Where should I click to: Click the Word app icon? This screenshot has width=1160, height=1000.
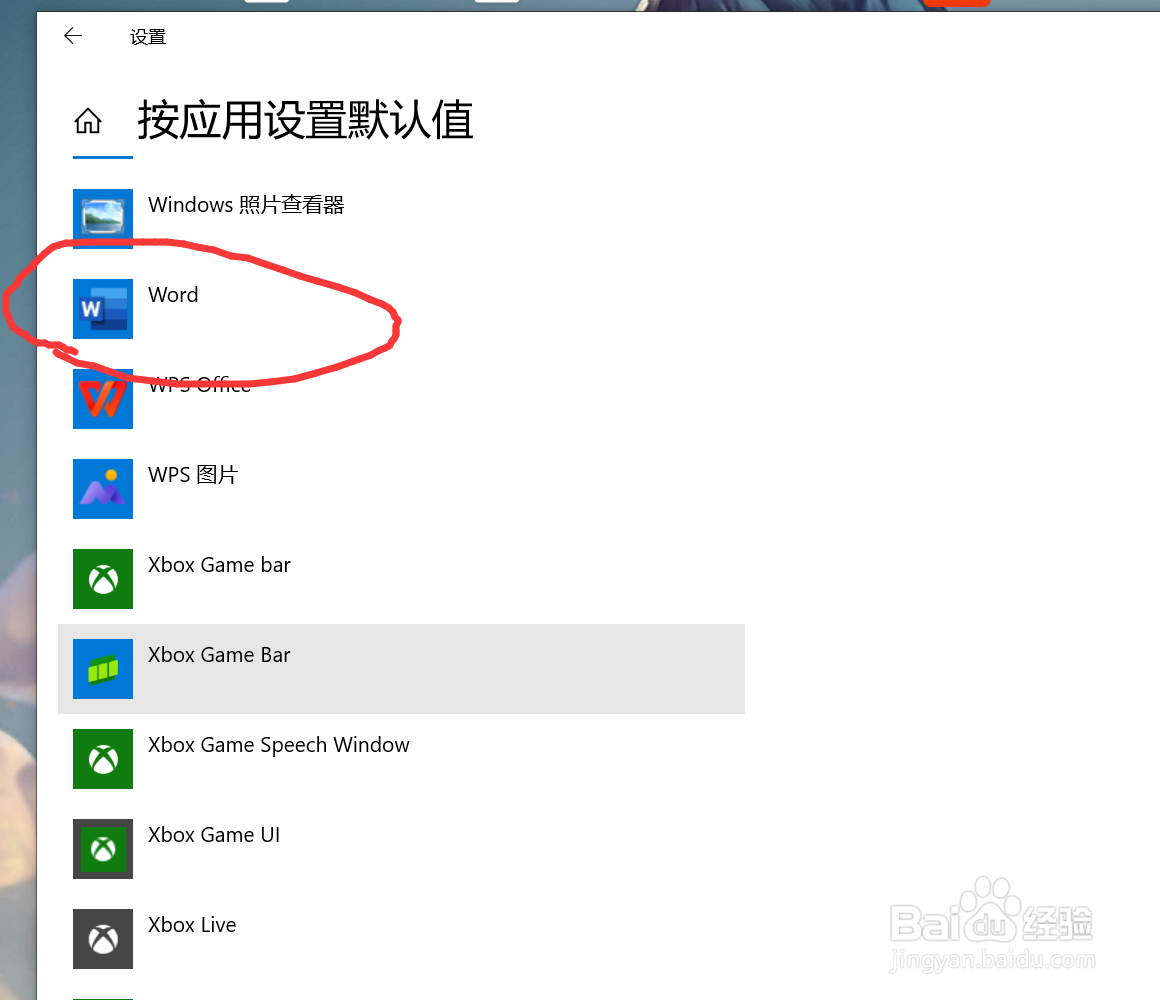click(x=103, y=308)
